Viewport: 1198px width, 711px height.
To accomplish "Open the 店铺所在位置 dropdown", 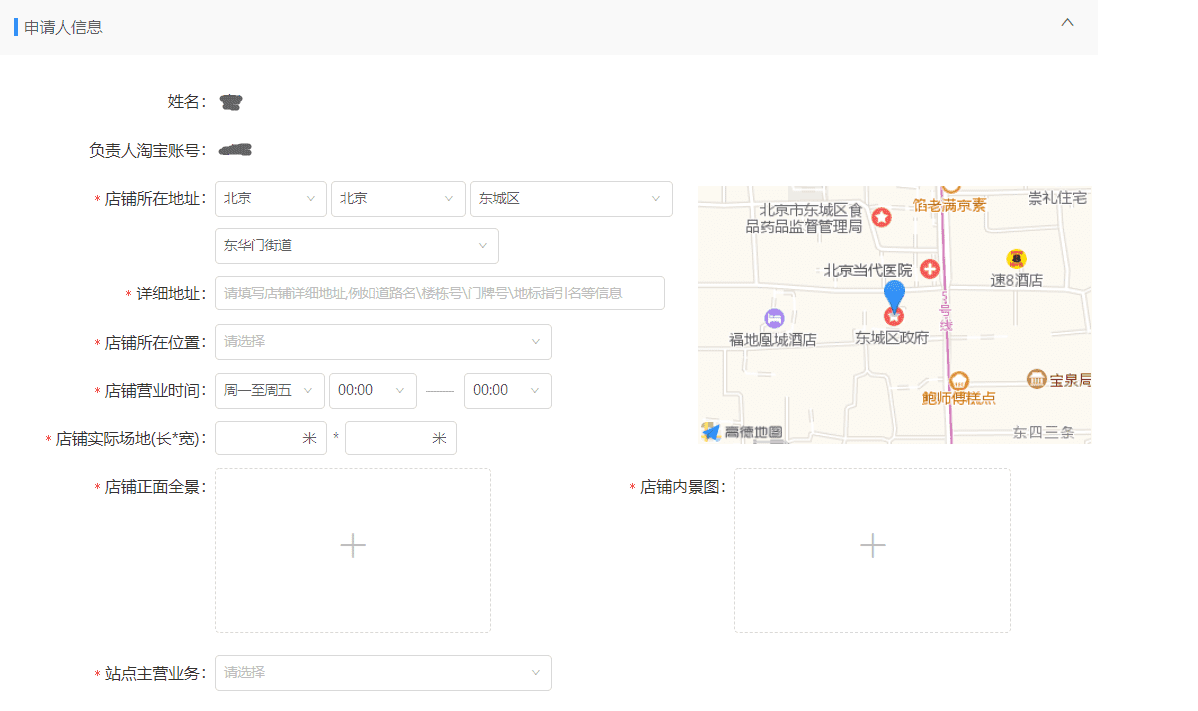I will [383, 342].
